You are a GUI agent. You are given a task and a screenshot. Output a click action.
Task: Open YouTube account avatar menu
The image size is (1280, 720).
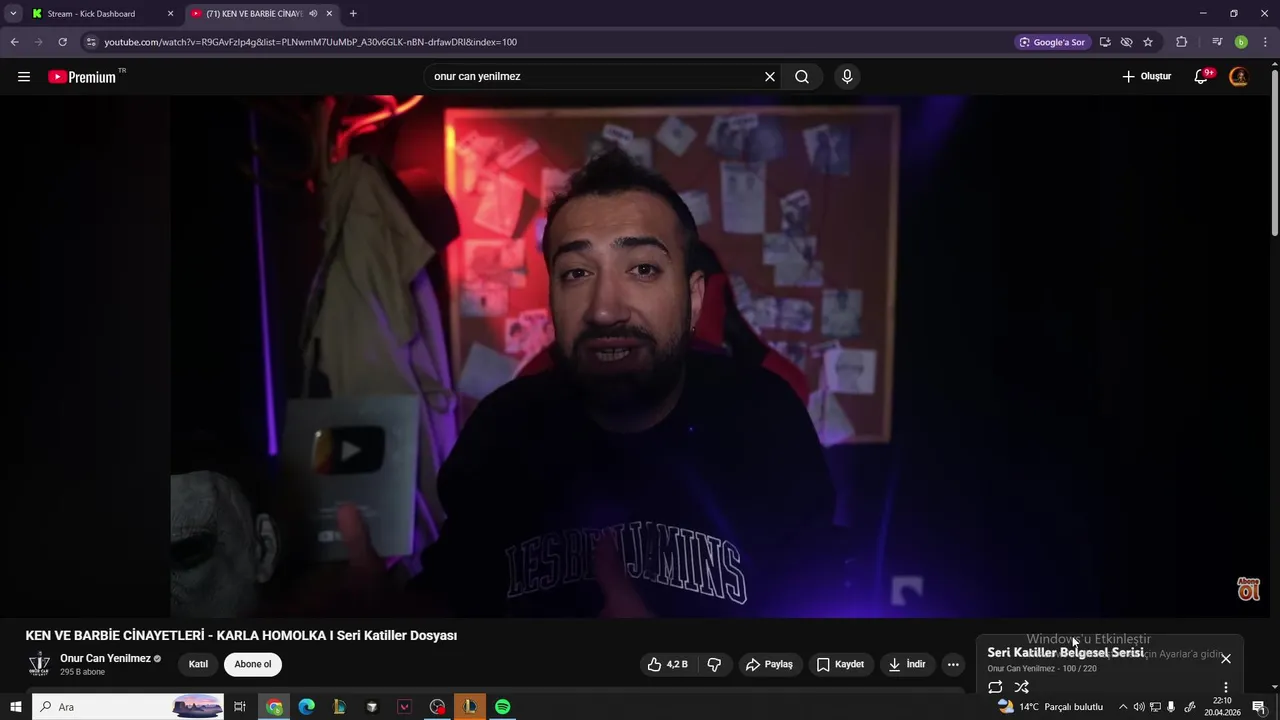(1238, 76)
